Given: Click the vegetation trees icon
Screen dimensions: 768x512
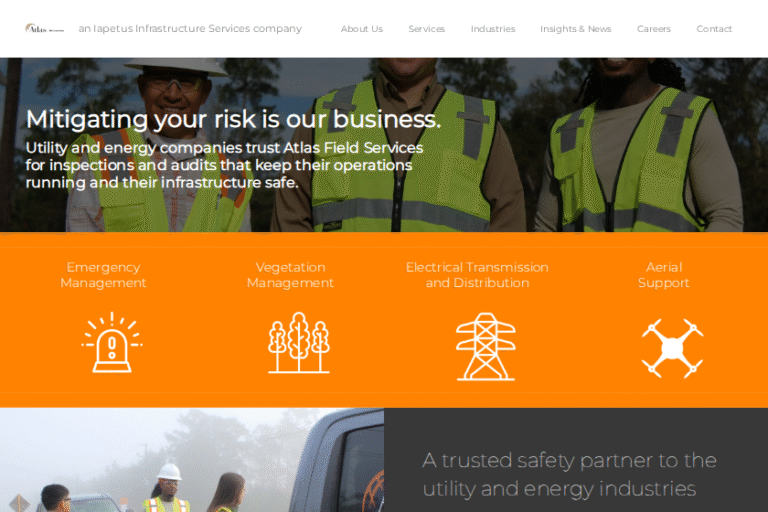Looking at the screenshot, I should (299, 342).
